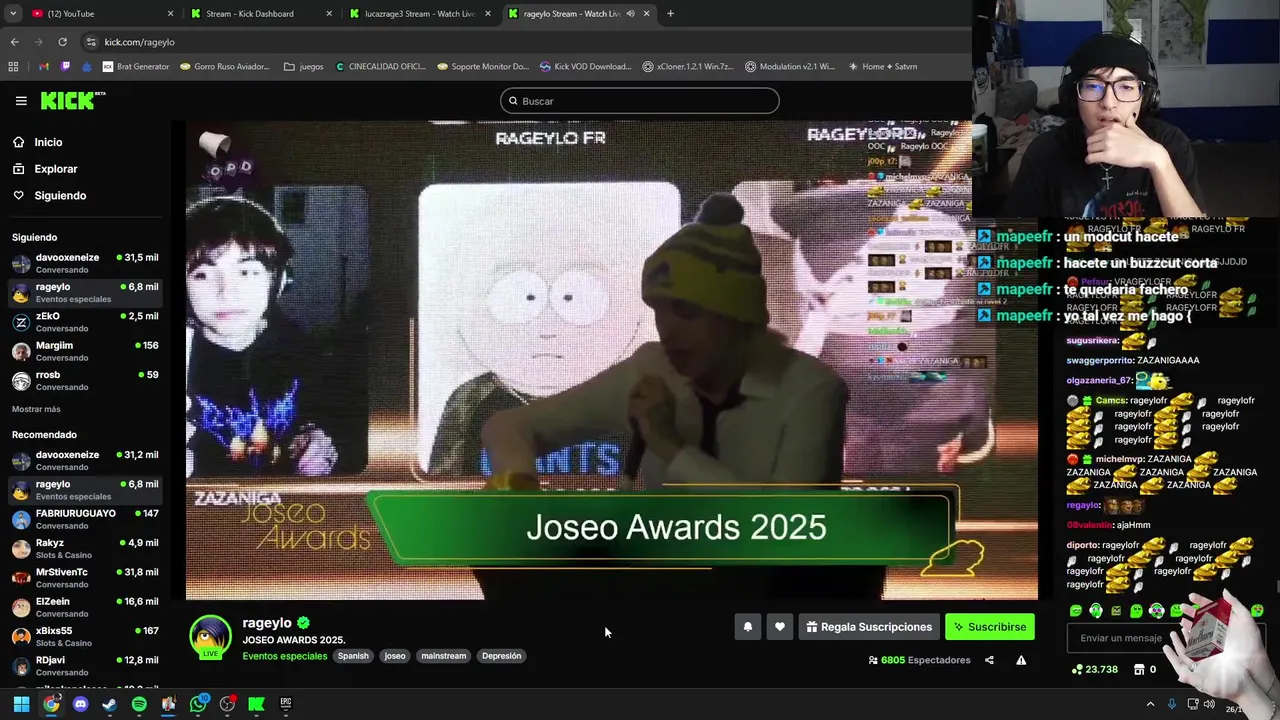Expand the Mostrar más list
Viewport: 1280px width, 720px height.
(36, 409)
